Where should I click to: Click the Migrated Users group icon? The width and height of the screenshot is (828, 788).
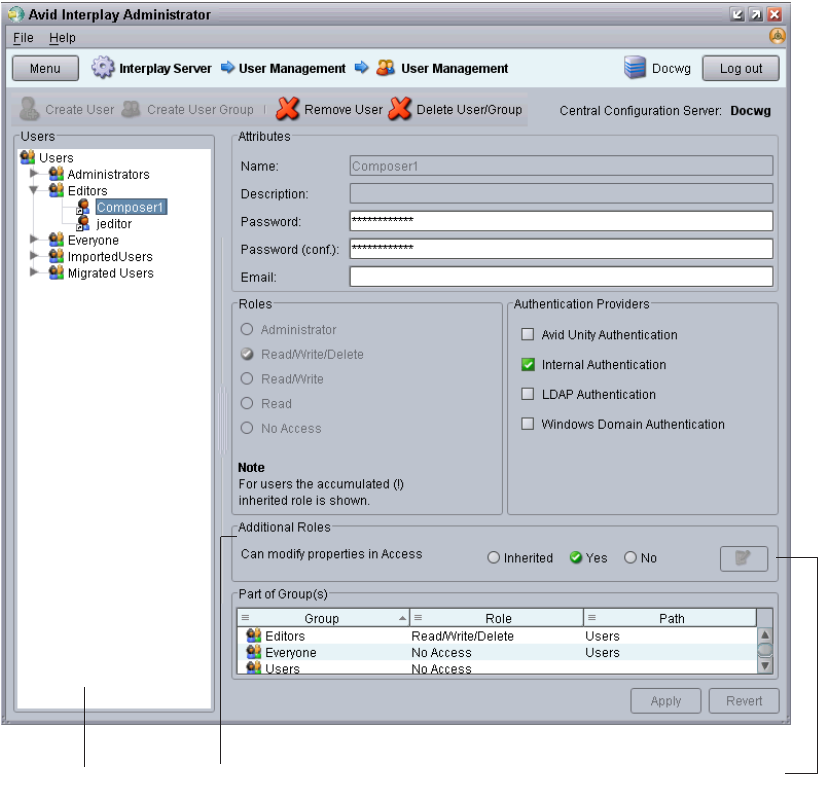(x=56, y=272)
